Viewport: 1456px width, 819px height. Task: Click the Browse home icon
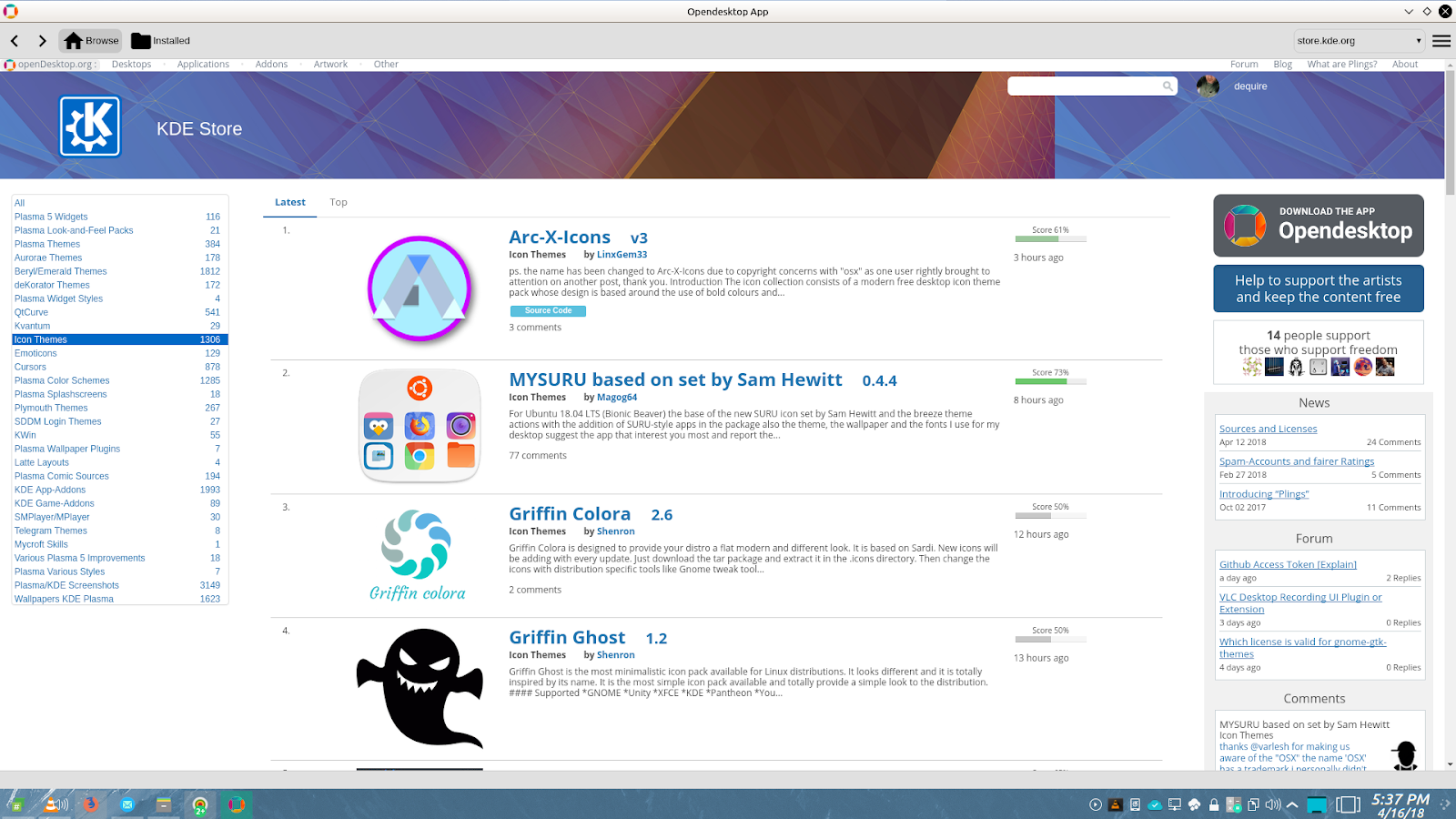pos(73,40)
